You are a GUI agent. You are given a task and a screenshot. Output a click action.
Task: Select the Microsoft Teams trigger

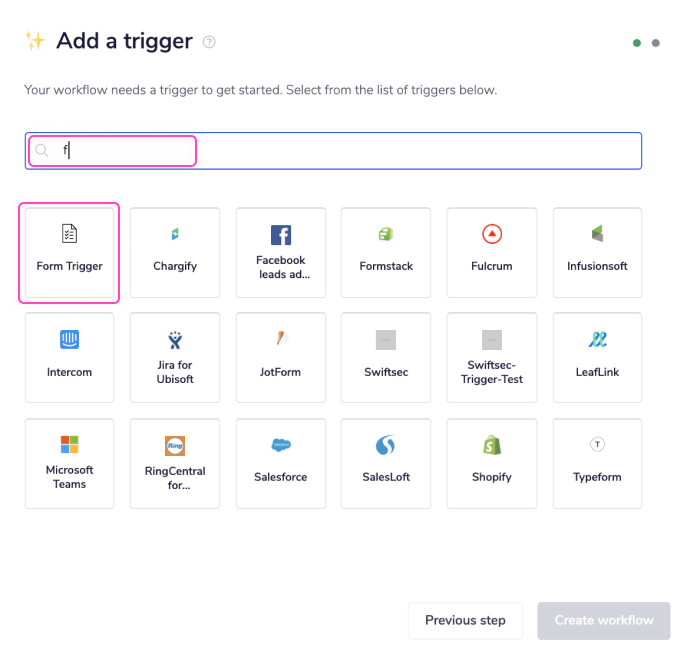69,463
